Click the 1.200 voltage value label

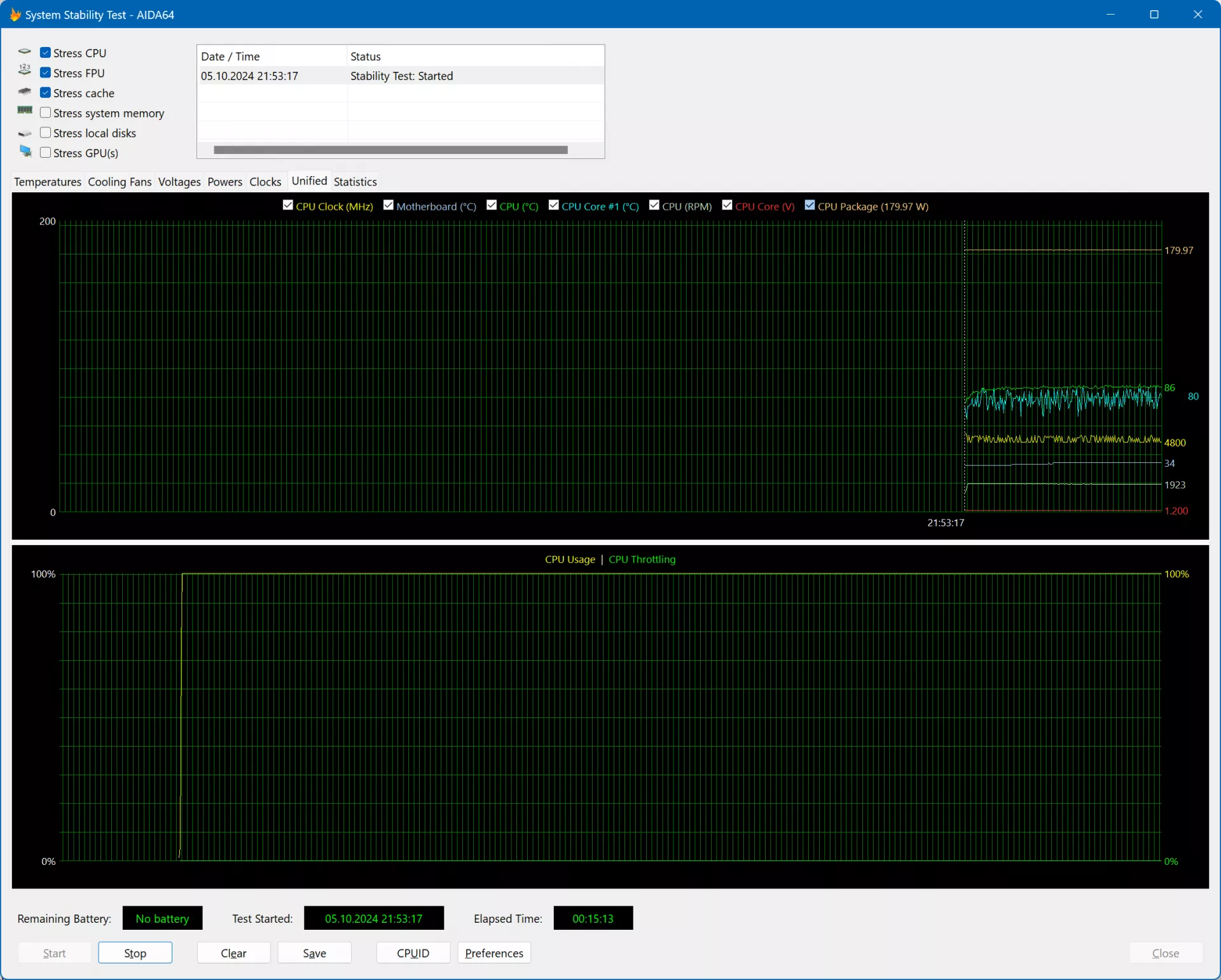point(1176,511)
